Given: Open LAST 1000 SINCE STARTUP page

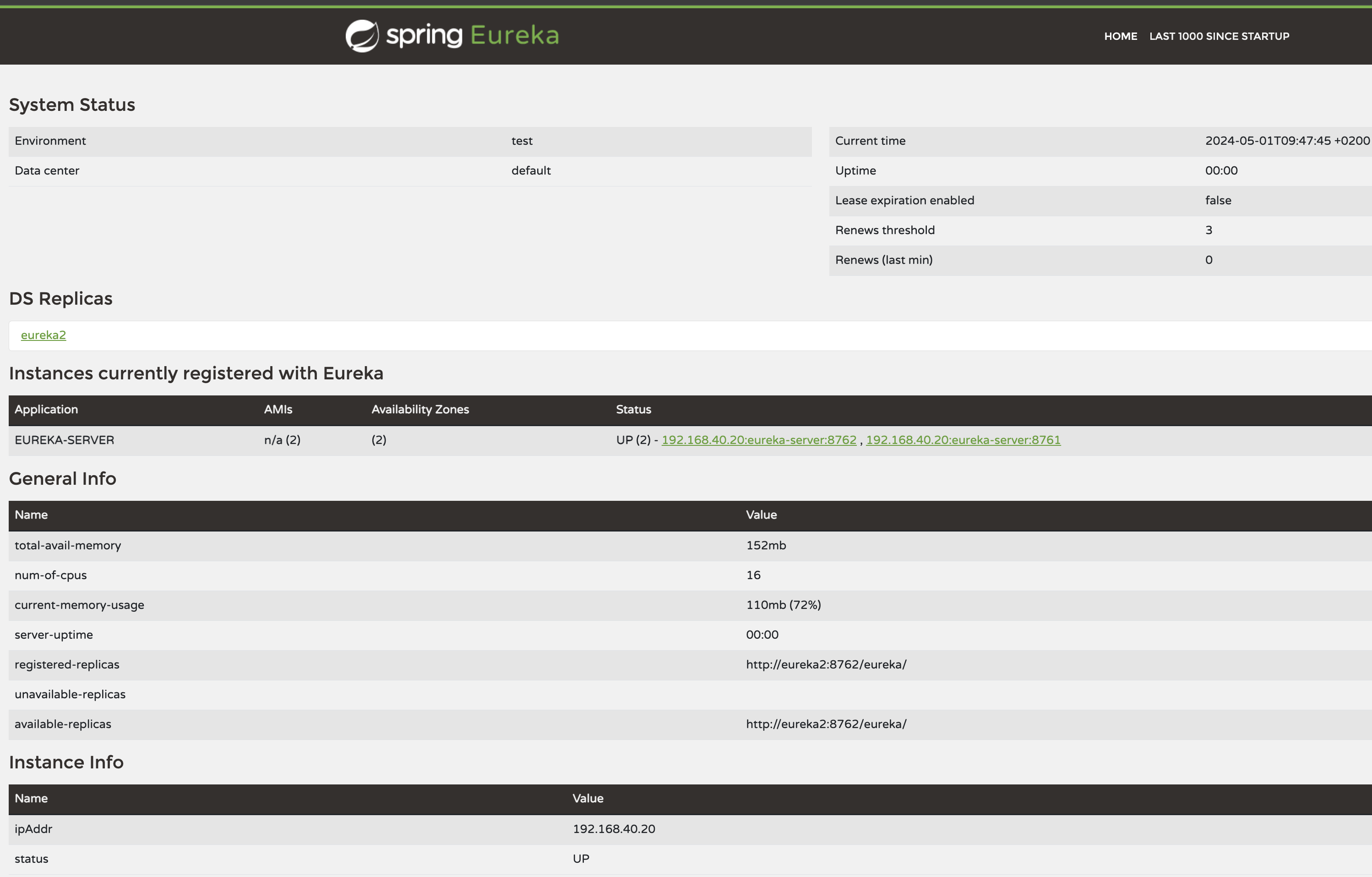Looking at the screenshot, I should tap(1219, 37).
